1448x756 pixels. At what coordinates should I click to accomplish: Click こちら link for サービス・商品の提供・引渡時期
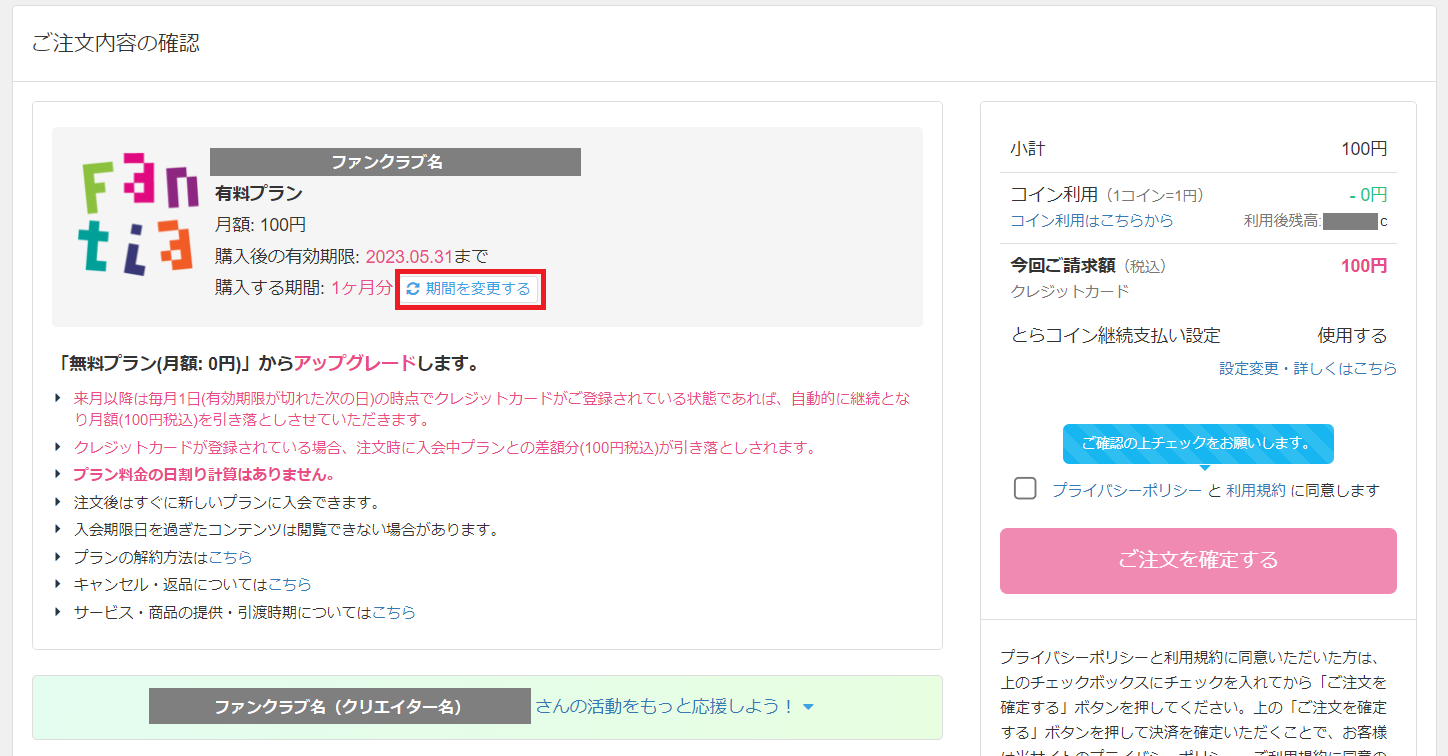[x=393, y=612]
